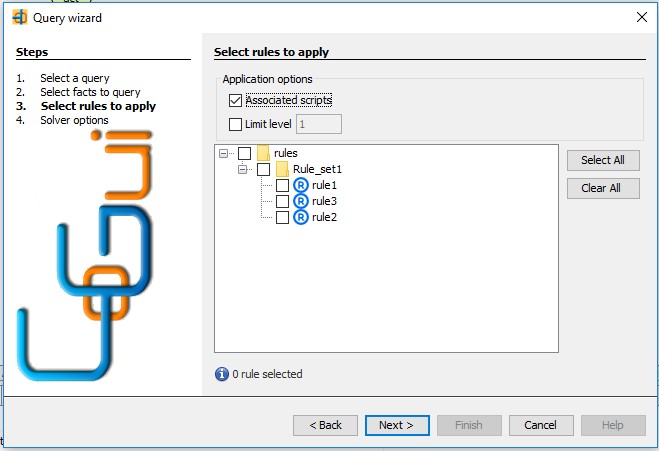Click the Query wizard app icon in title bar
The width and height of the screenshot is (659, 451).
pyautogui.click(x=20, y=18)
